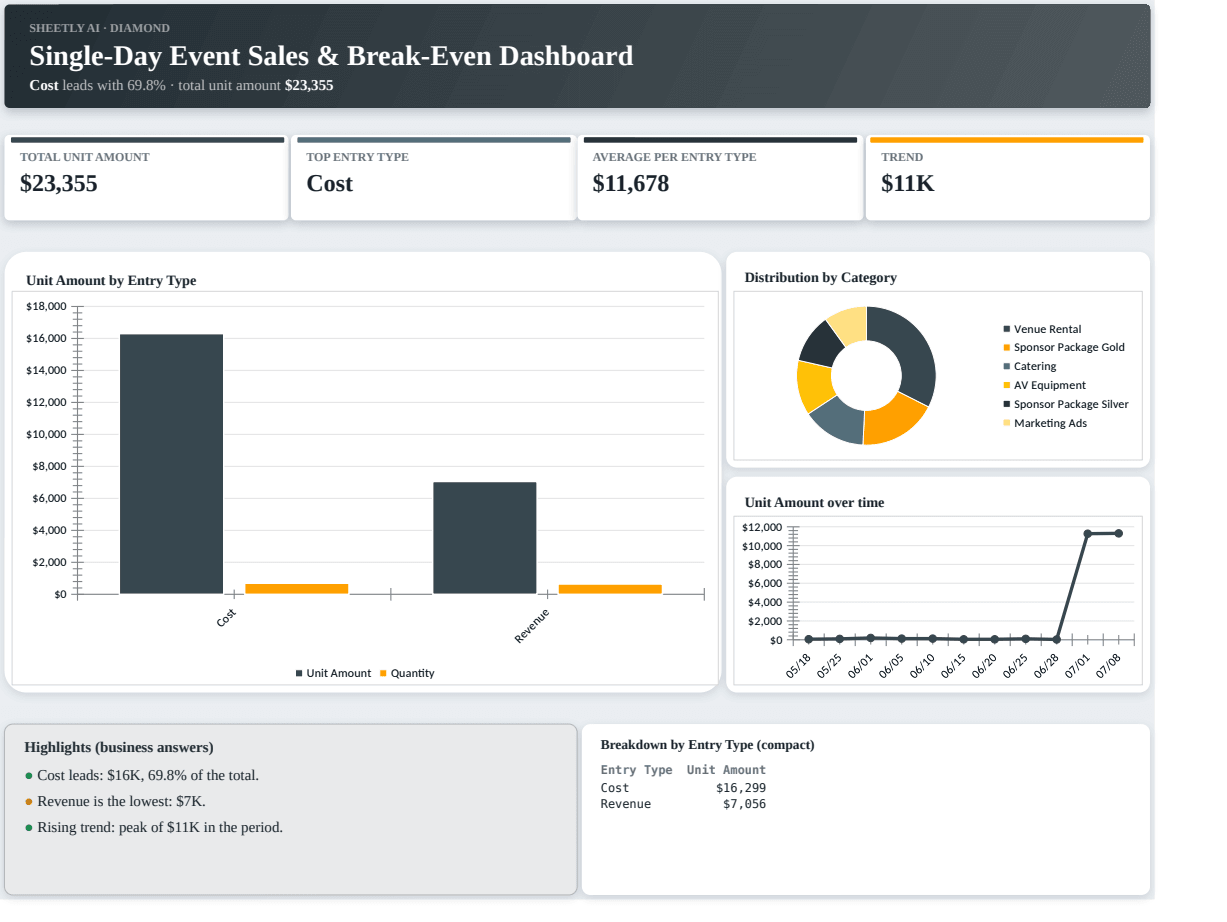Click the Marketing Ads legend swatch
Image resolution: width=1227 pixels, height=922 pixels.
tap(1007, 423)
